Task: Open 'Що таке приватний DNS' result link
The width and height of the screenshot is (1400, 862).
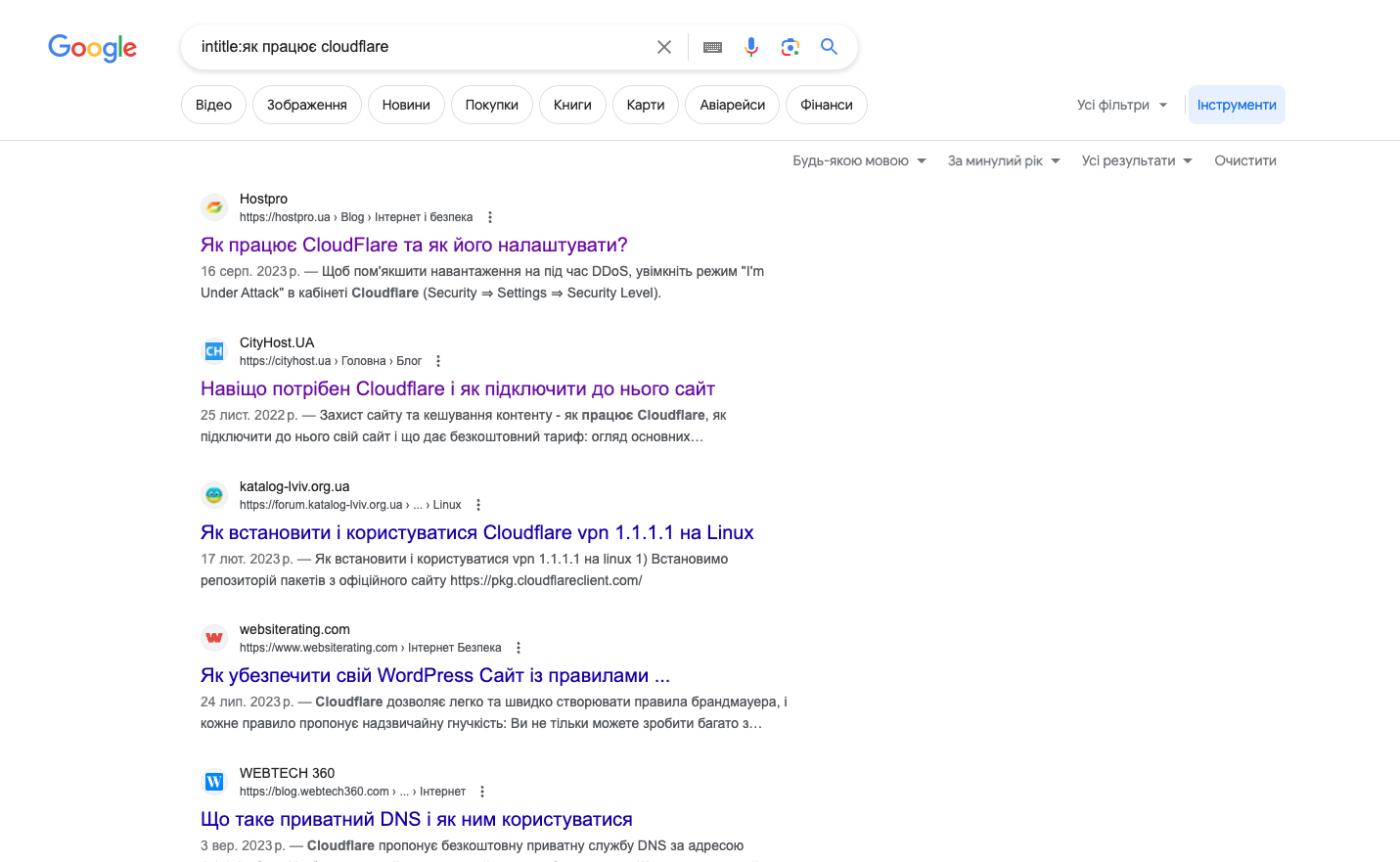Action: [417, 819]
